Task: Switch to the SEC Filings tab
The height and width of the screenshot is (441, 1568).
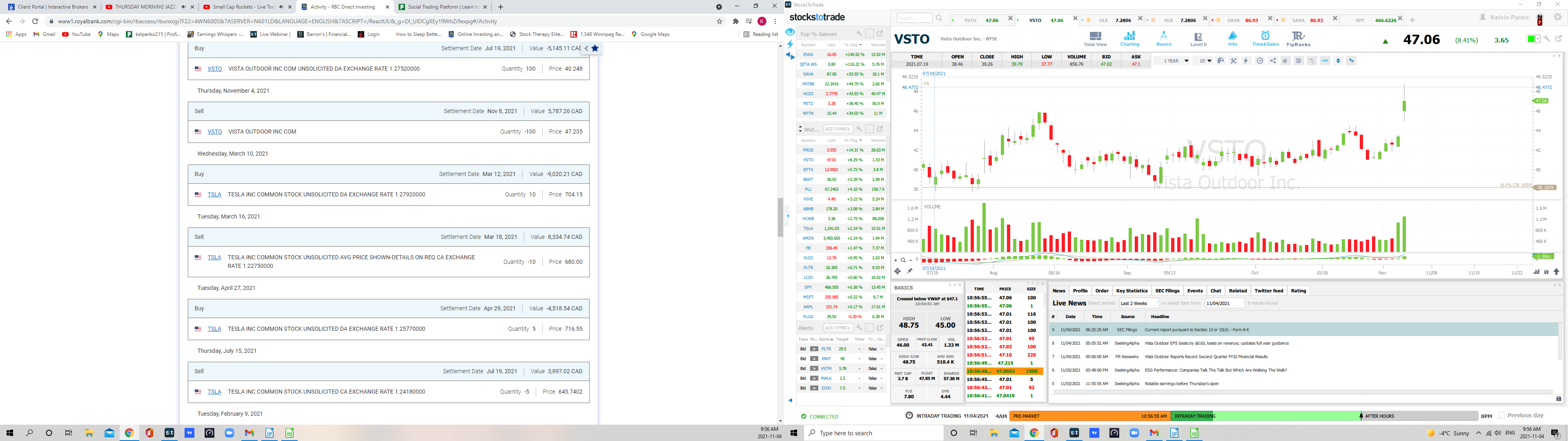Action: (1167, 291)
